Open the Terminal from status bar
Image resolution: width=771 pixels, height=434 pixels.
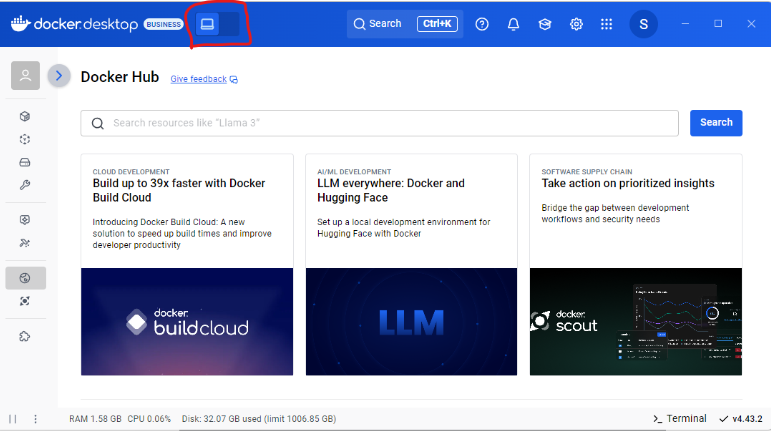679,419
